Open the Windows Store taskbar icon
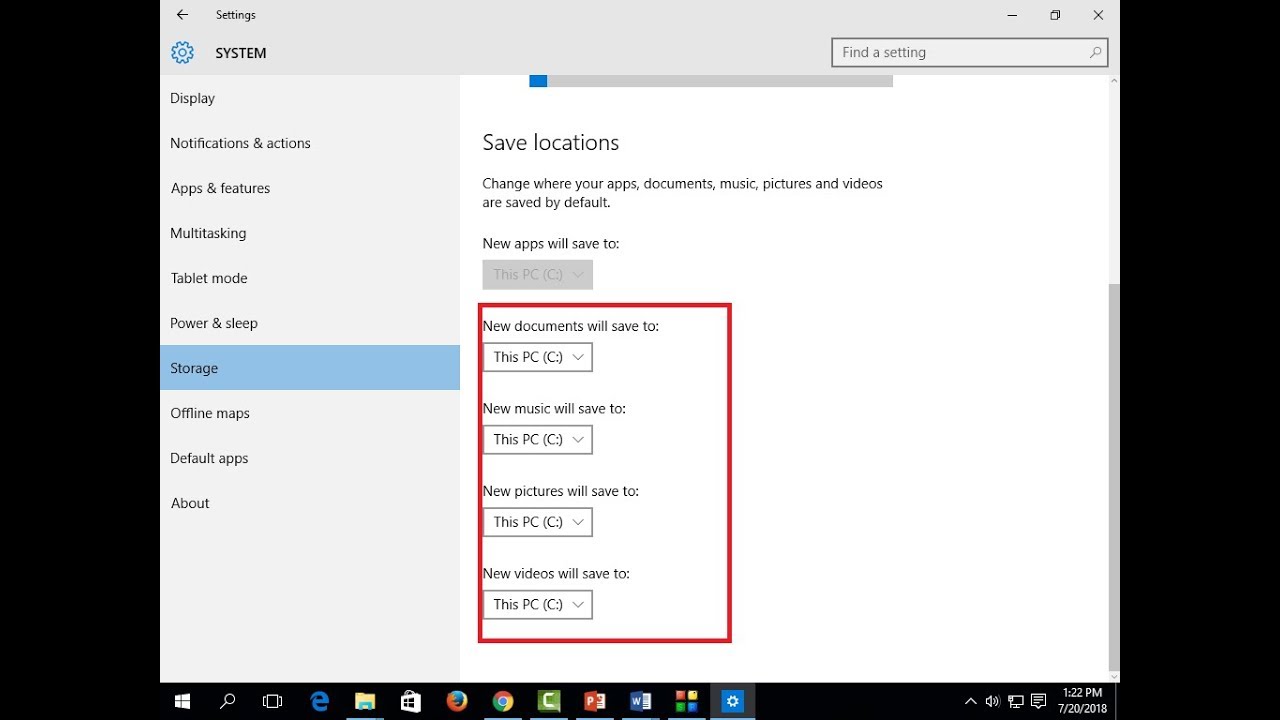 tap(411, 701)
